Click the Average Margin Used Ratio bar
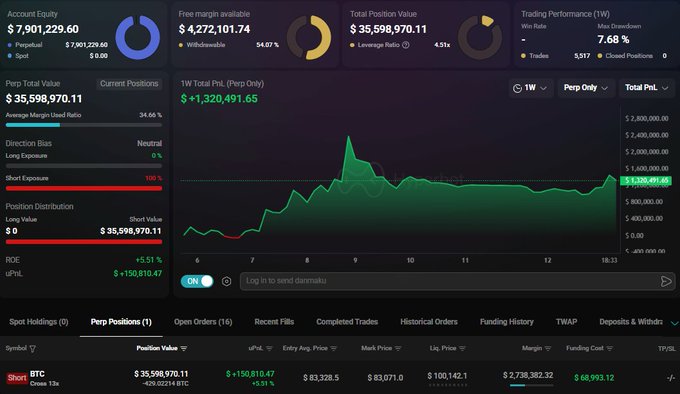The width and height of the screenshot is (680, 394). tap(84, 125)
